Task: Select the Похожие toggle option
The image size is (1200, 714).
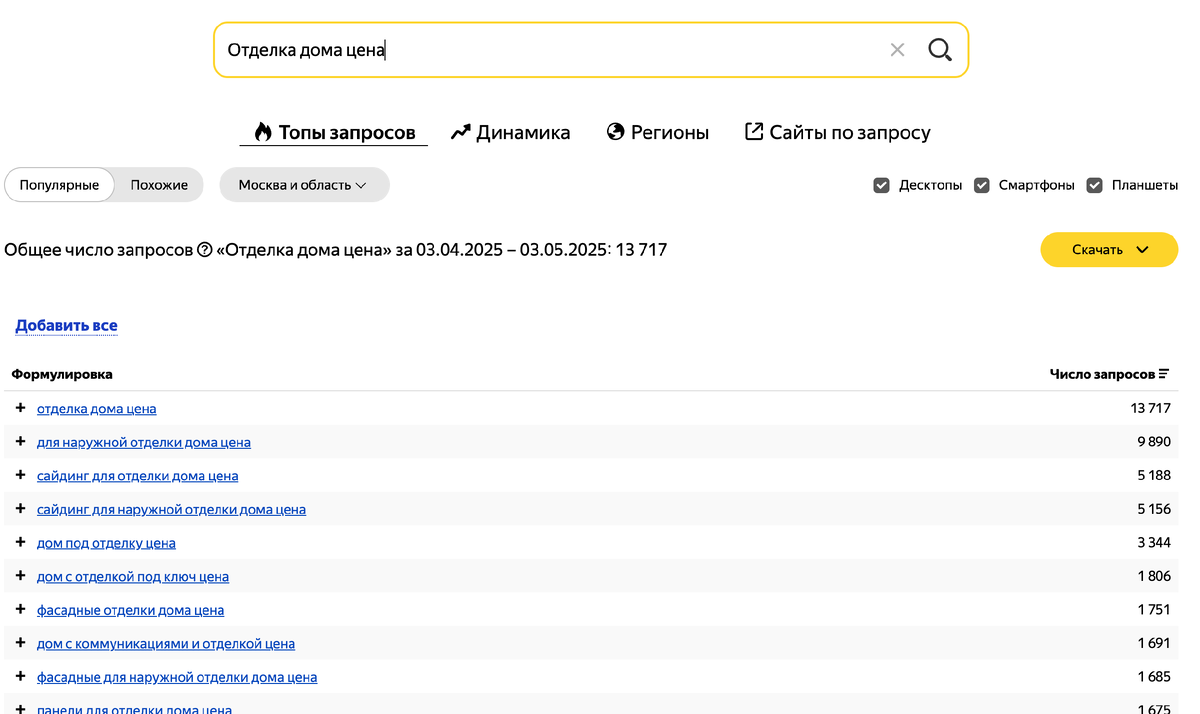Action: (x=159, y=185)
